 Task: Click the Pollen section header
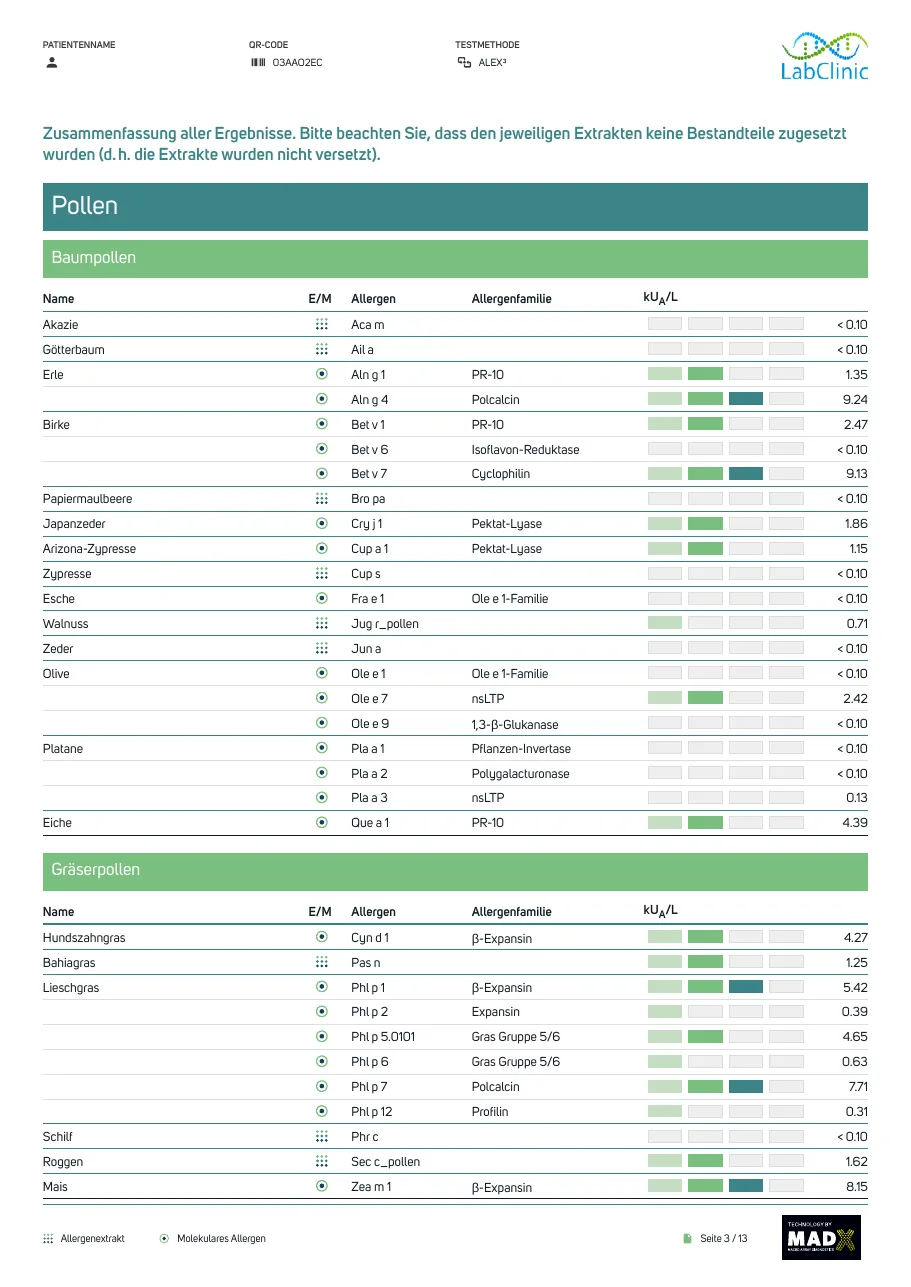pos(455,206)
